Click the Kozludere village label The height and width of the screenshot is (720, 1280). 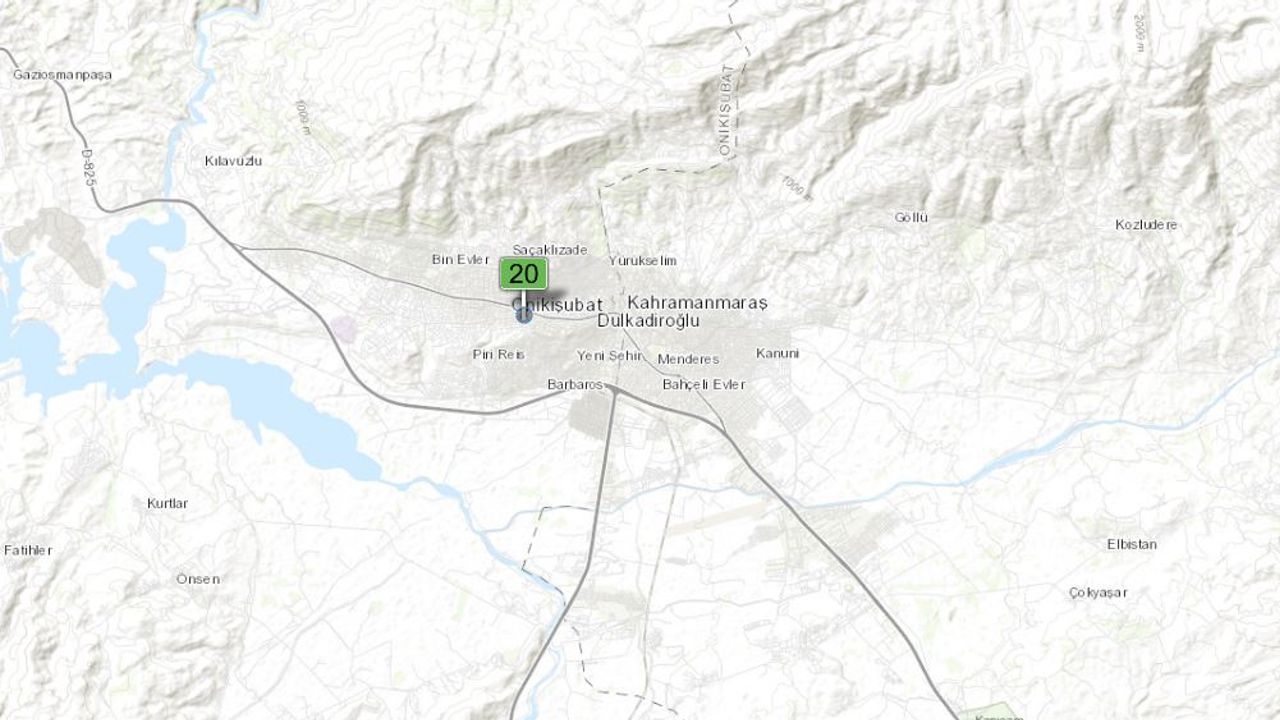[x=1146, y=224]
